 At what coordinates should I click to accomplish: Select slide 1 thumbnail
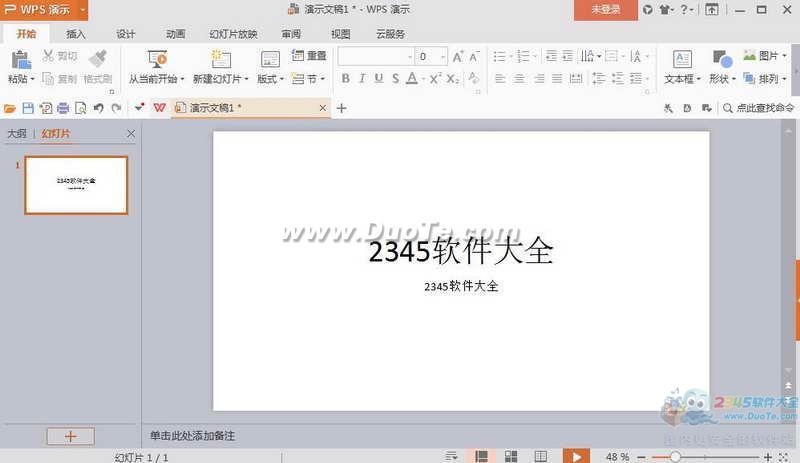(x=76, y=185)
